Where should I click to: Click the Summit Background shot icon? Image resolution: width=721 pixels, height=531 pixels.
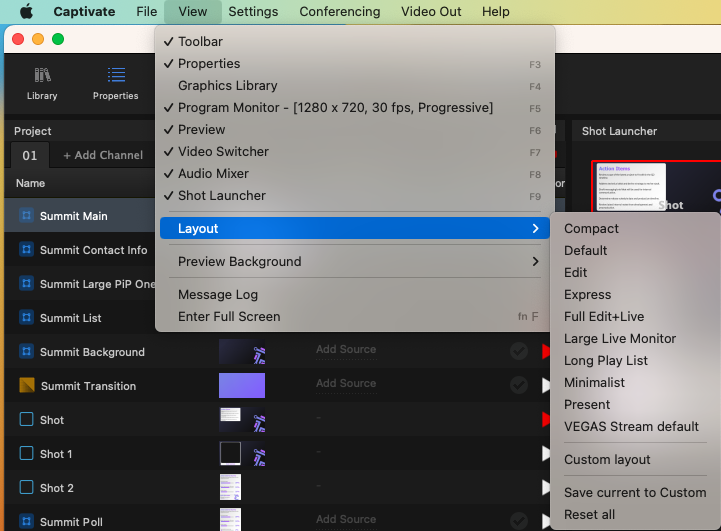(x=26, y=351)
